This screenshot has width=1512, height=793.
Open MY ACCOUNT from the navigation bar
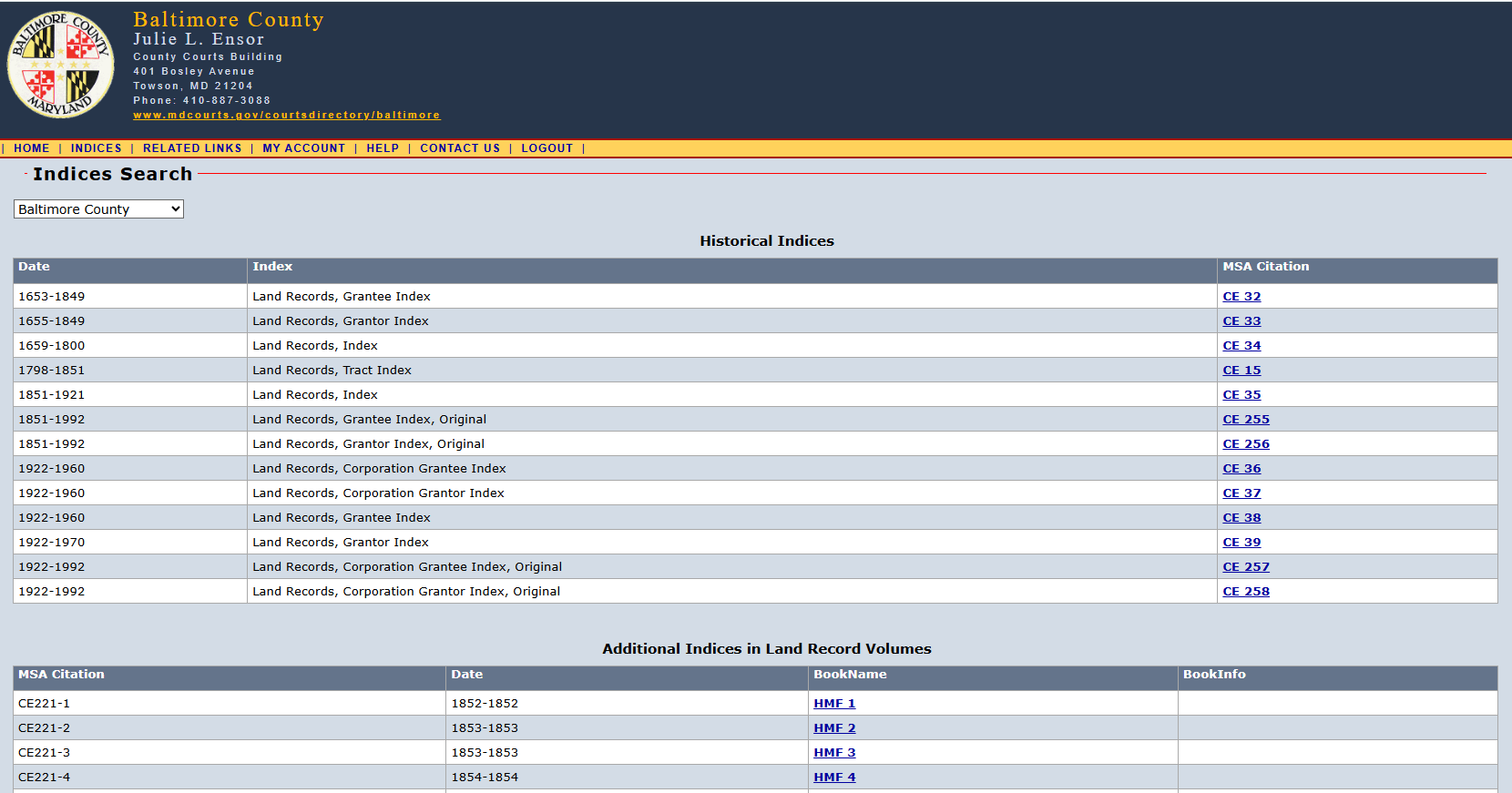pyautogui.click(x=303, y=148)
